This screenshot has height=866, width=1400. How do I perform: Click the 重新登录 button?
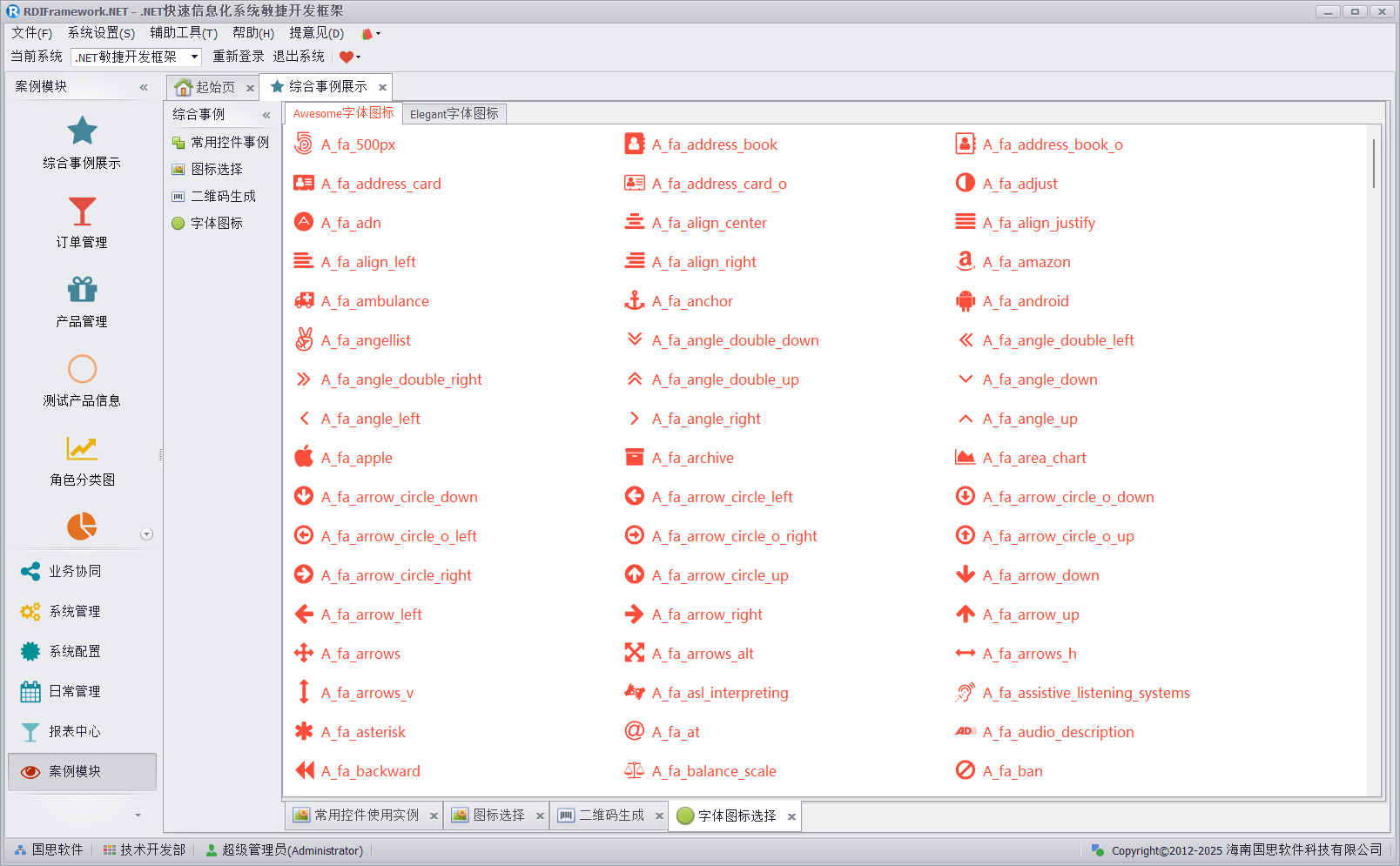pos(238,57)
